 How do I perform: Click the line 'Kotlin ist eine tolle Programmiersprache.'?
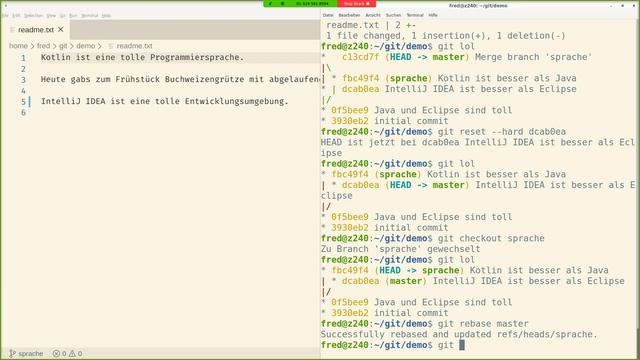[x=142, y=58]
